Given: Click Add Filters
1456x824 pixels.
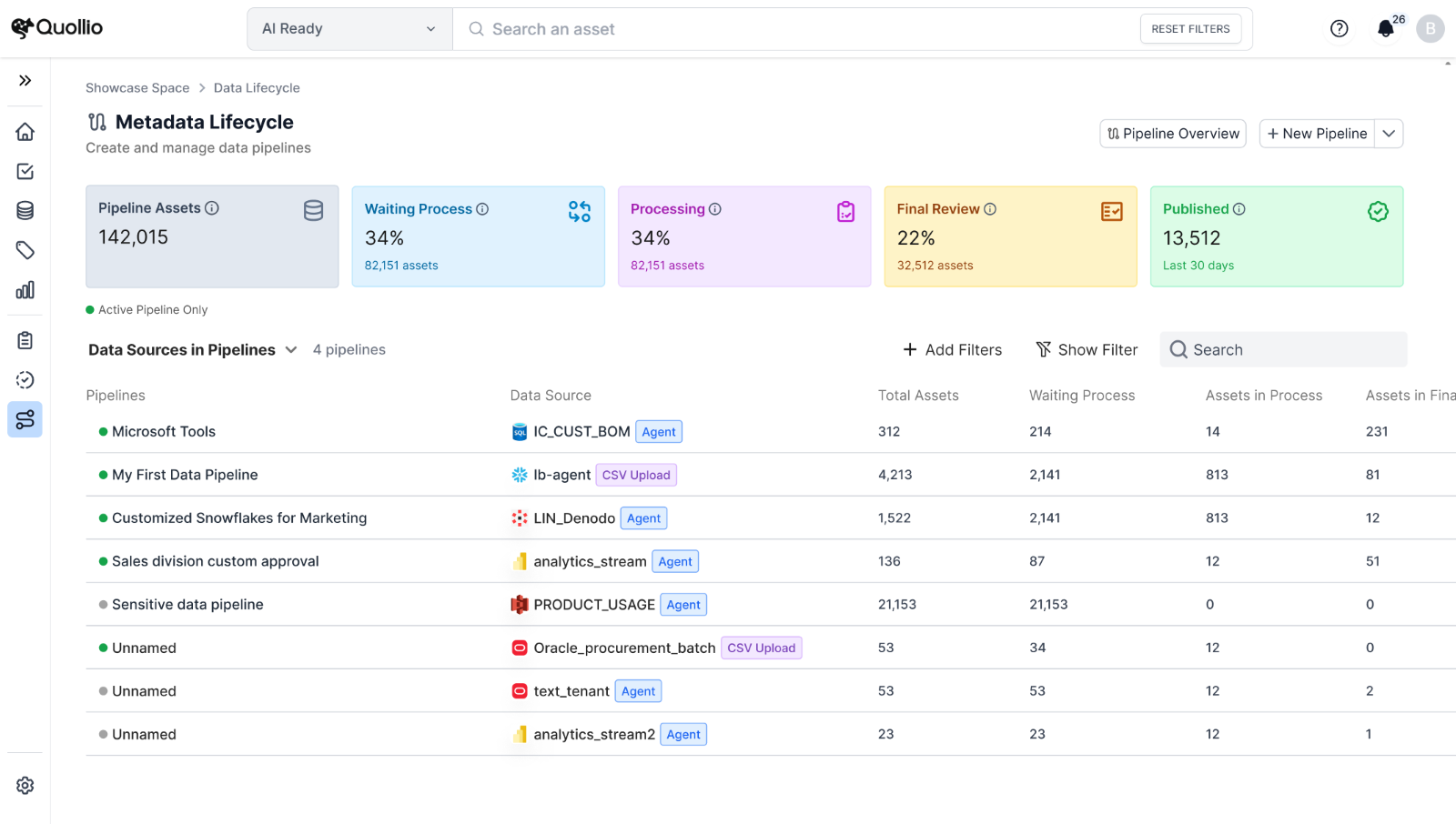Looking at the screenshot, I should coord(952,350).
